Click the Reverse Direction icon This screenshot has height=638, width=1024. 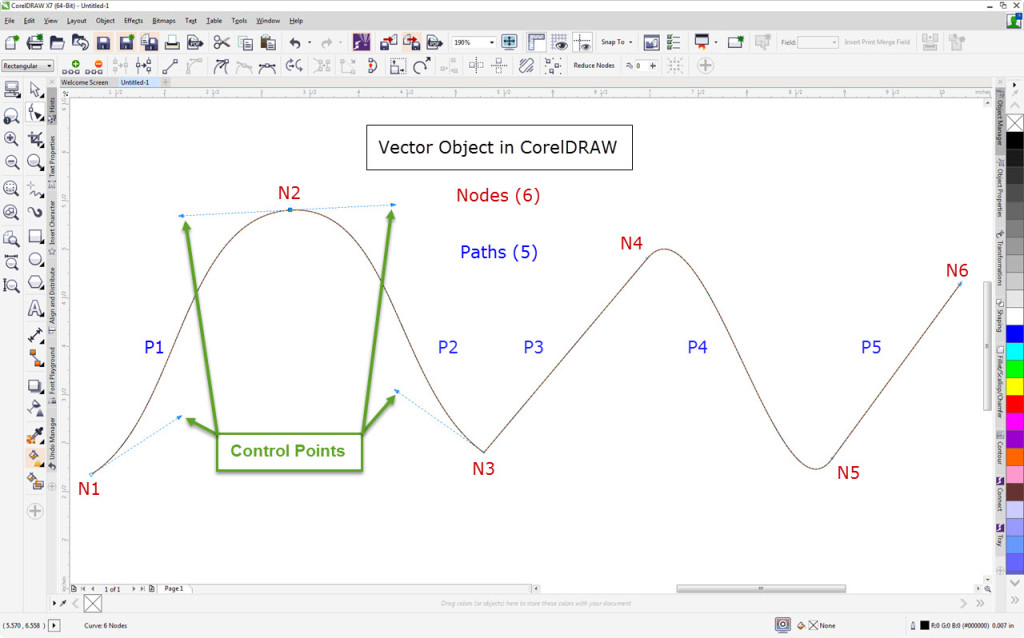(x=295, y=65)
